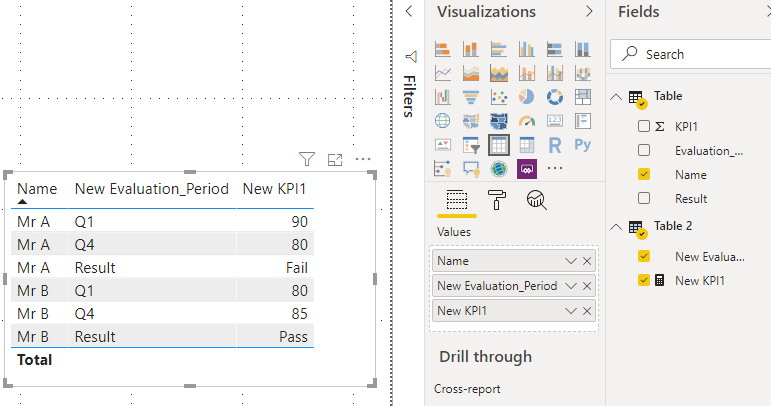771x406 pixels.
Task: Select the Funnel visual
Action: point(471,97)
